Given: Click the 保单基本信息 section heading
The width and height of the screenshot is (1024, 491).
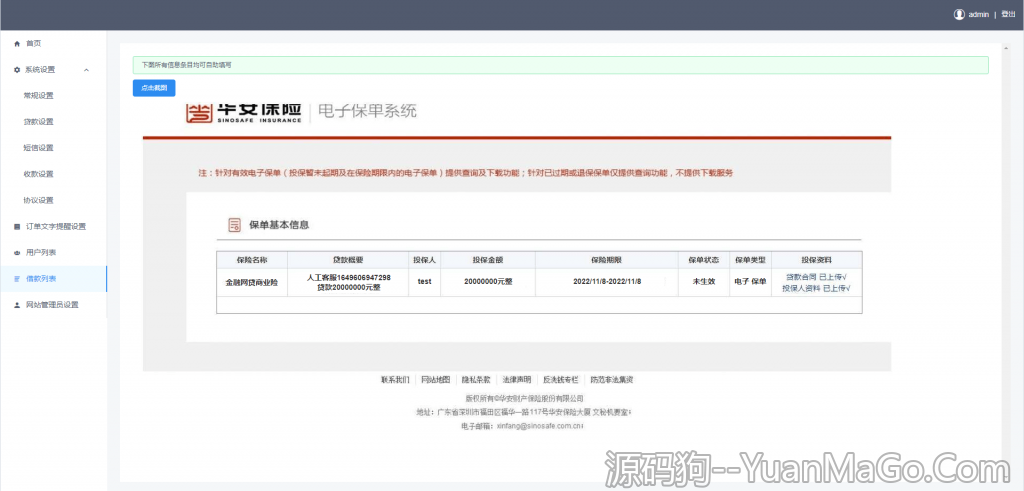Looking at the screenshot, I should (279, 225).
